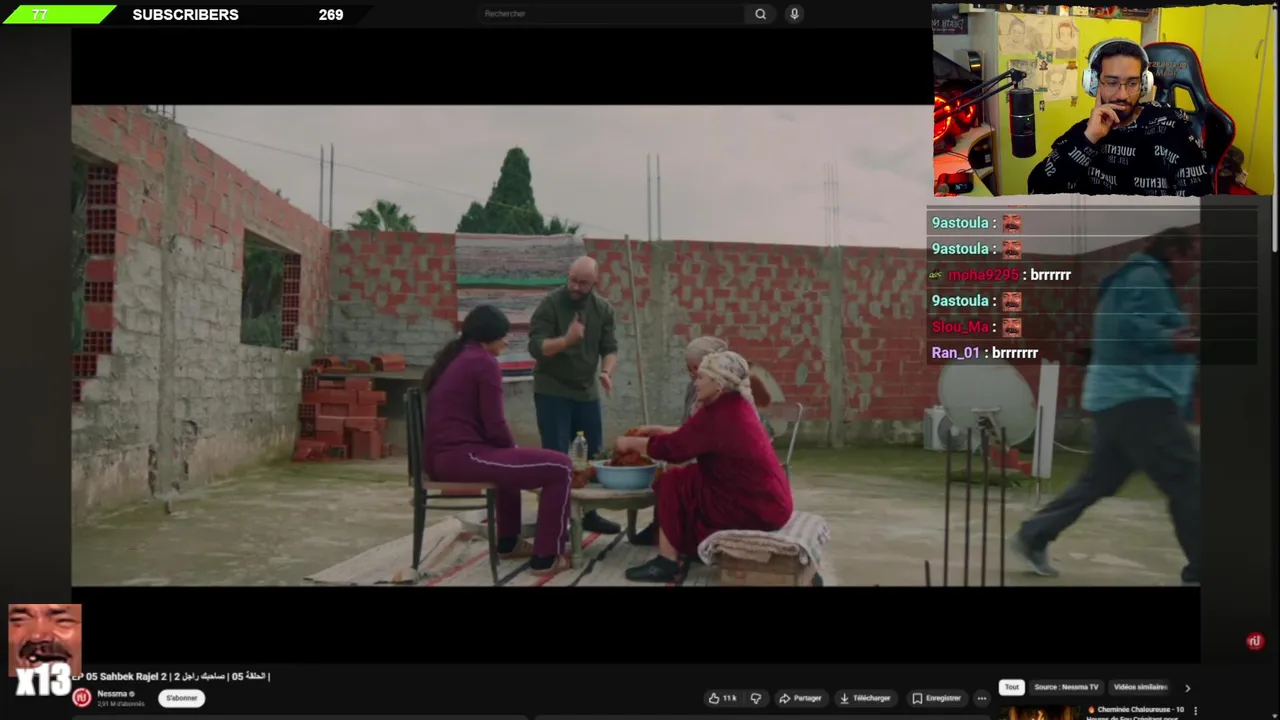Click the red Nessma logo watermark icon
The height and width of the screenshot is (720, 1280).
pos(1255,642)
